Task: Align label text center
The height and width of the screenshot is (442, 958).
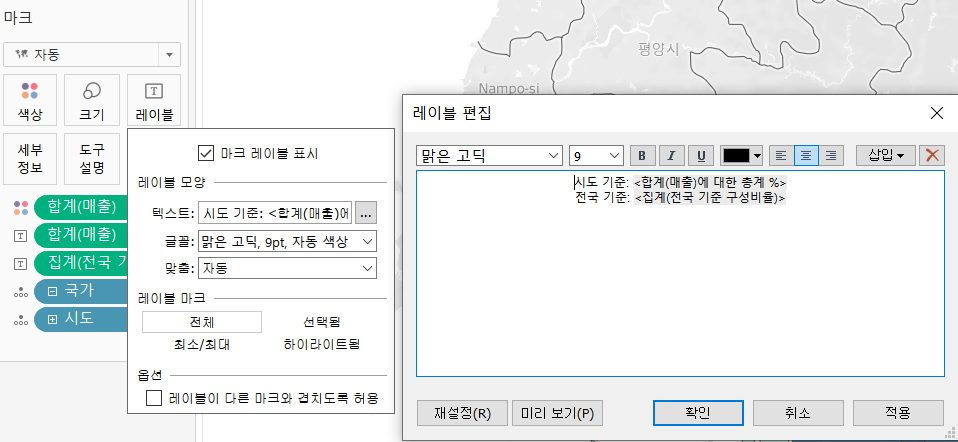Action: pyautogui.click(x=806, y=155)
